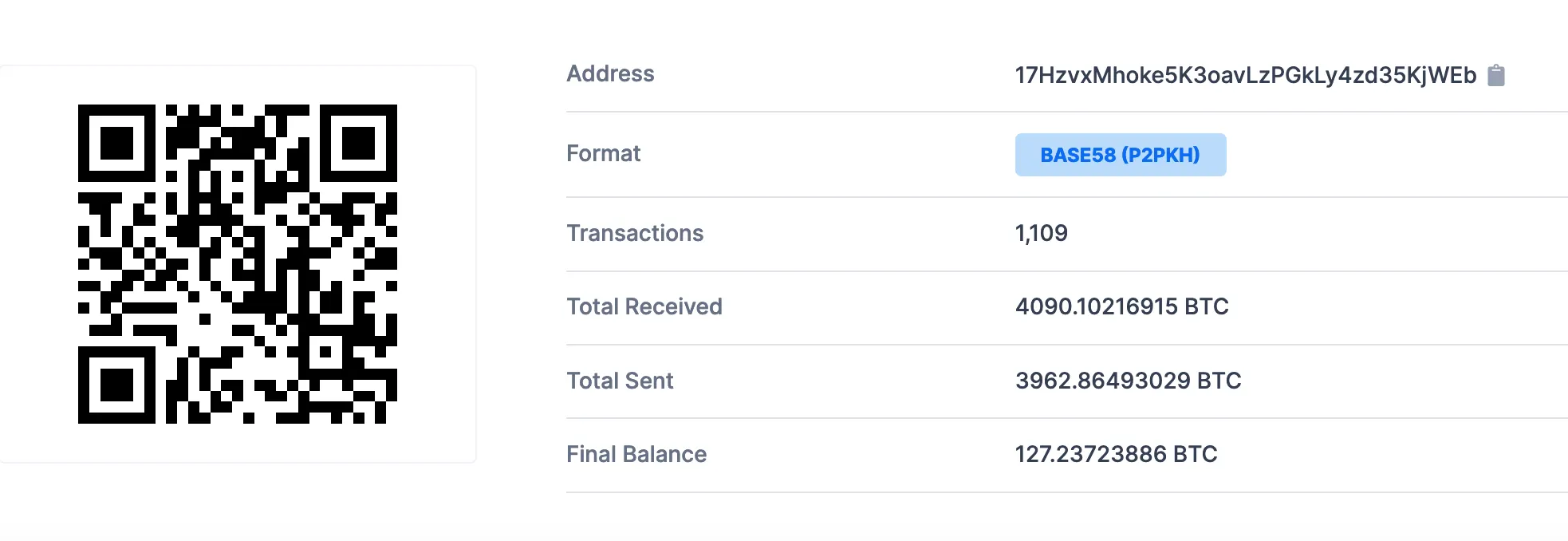Click the Format label
This screenshot has width=1568, height=541.
pyautogui.click(x=603, y=153)
